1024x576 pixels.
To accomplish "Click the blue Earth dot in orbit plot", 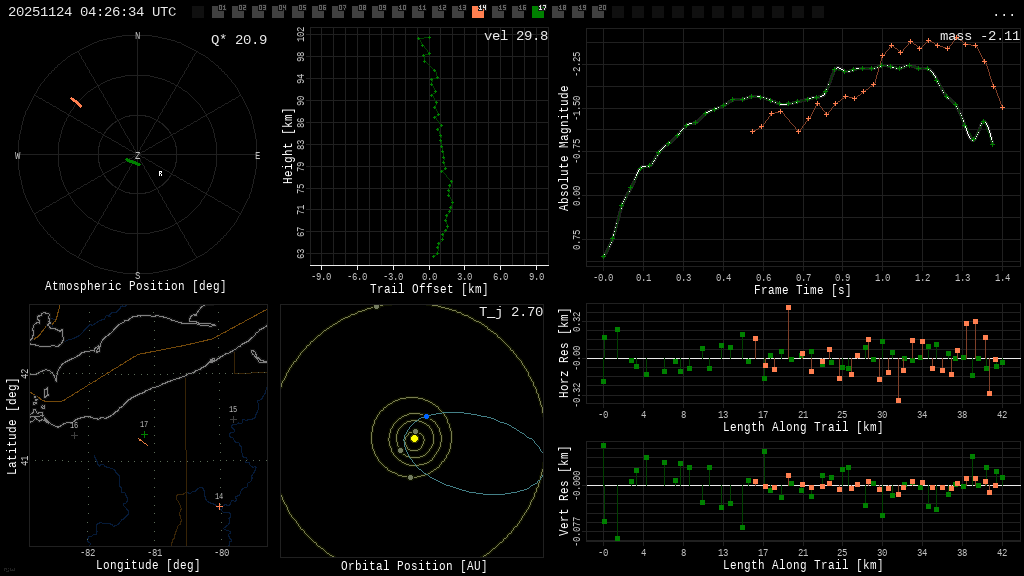I will [x=426, y=416].
